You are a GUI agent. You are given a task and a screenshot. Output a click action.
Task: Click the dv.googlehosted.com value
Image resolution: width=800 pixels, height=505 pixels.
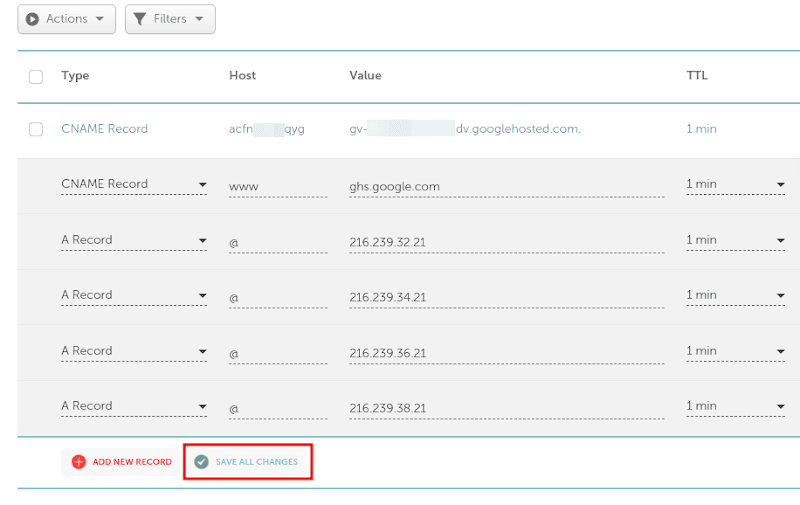465,129
